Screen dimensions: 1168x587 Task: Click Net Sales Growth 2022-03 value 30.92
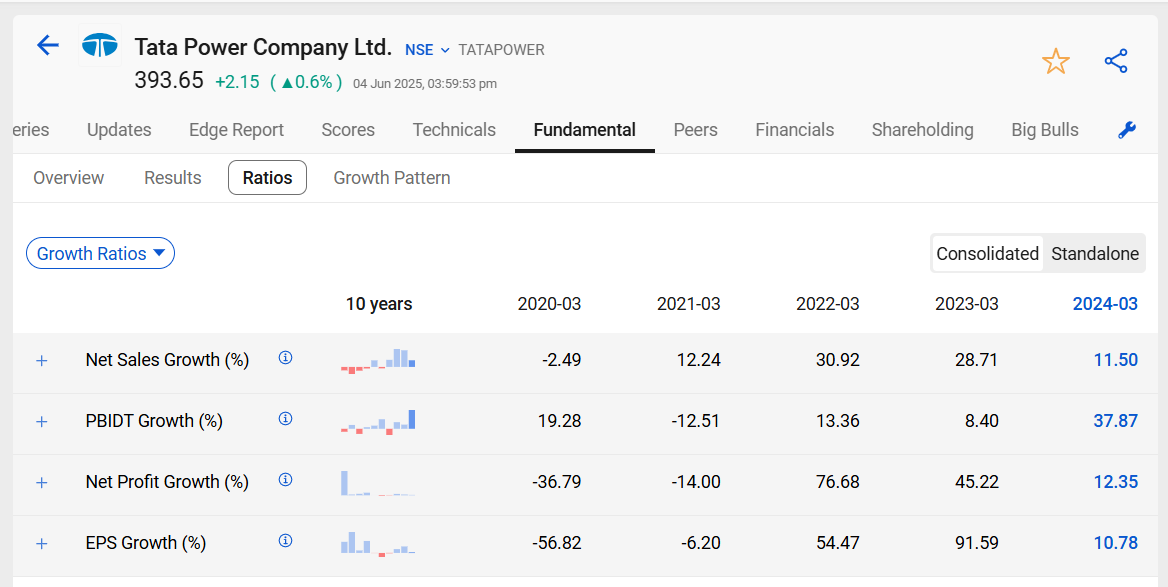(838, 361)
